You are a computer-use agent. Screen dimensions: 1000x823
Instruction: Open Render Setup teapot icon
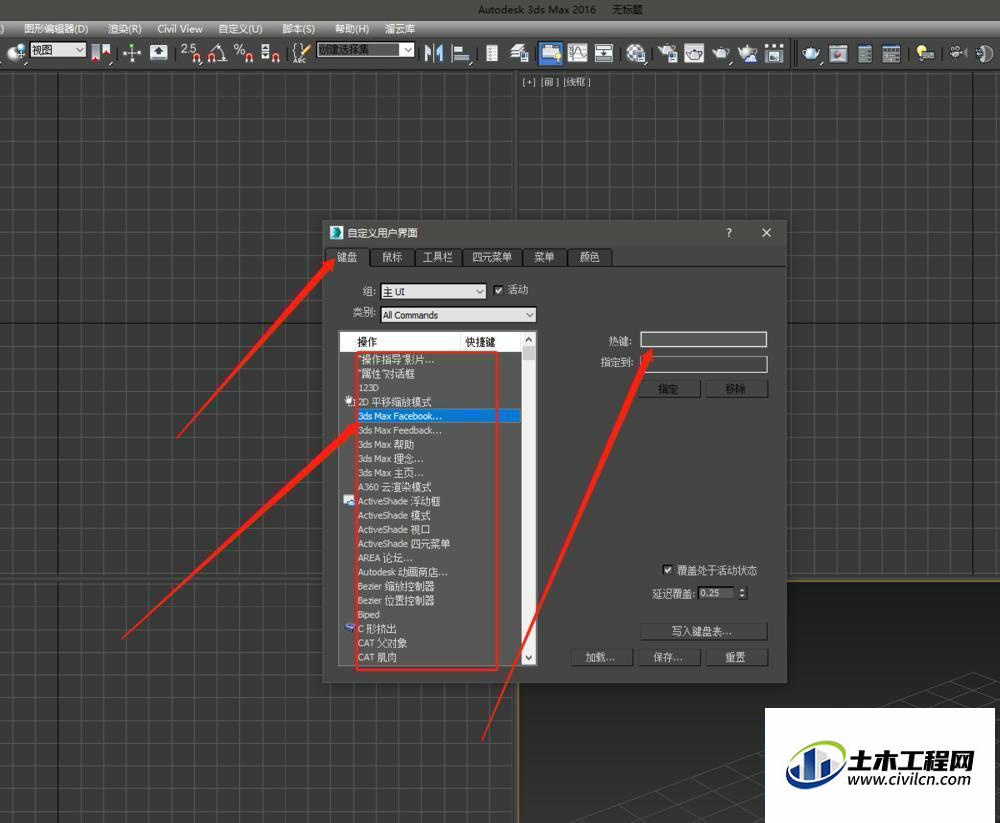click(668, 52)
